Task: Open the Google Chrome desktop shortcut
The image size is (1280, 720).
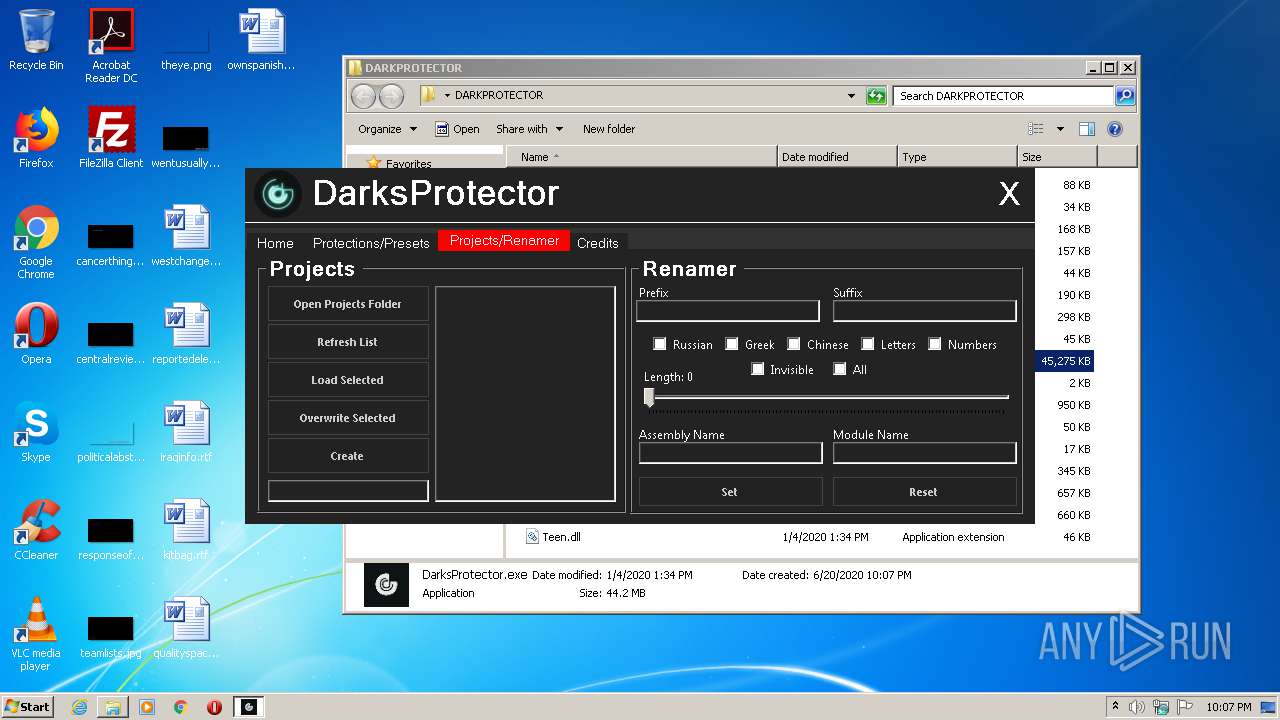Action: coord(36,242)
